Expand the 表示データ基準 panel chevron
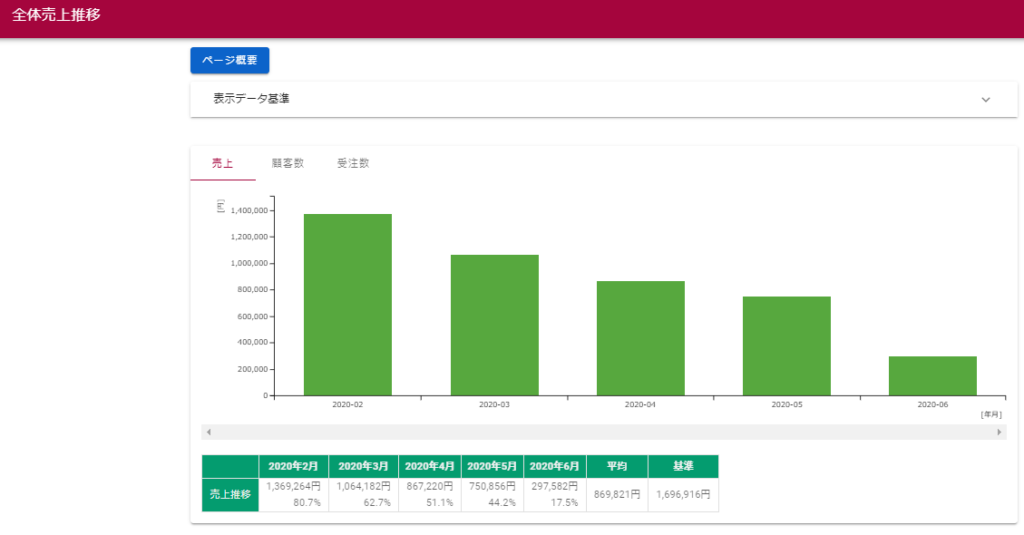The height and width of the screenshot is (535, 1024). (985, 100)
